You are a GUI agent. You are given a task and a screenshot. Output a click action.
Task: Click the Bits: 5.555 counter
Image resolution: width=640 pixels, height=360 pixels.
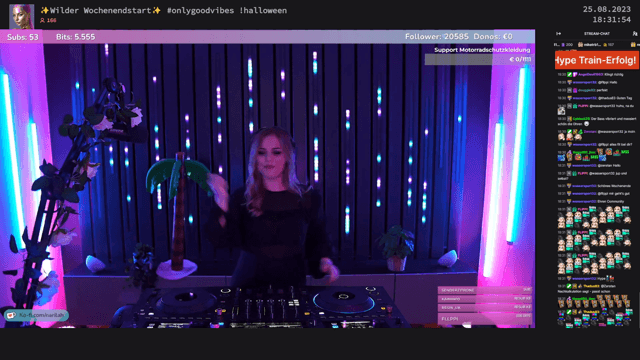point(76,37)
